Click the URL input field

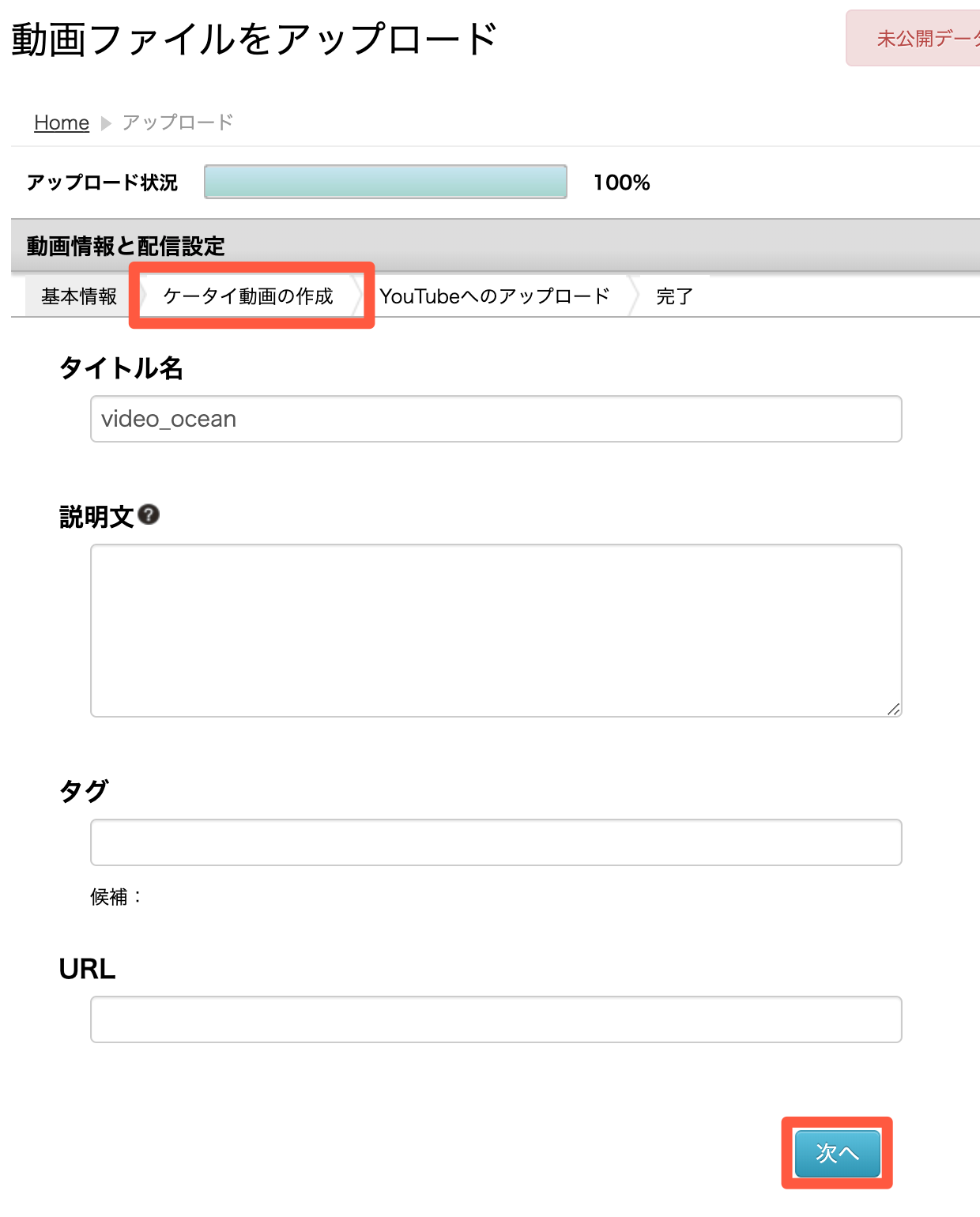[x=496, y=1019]
